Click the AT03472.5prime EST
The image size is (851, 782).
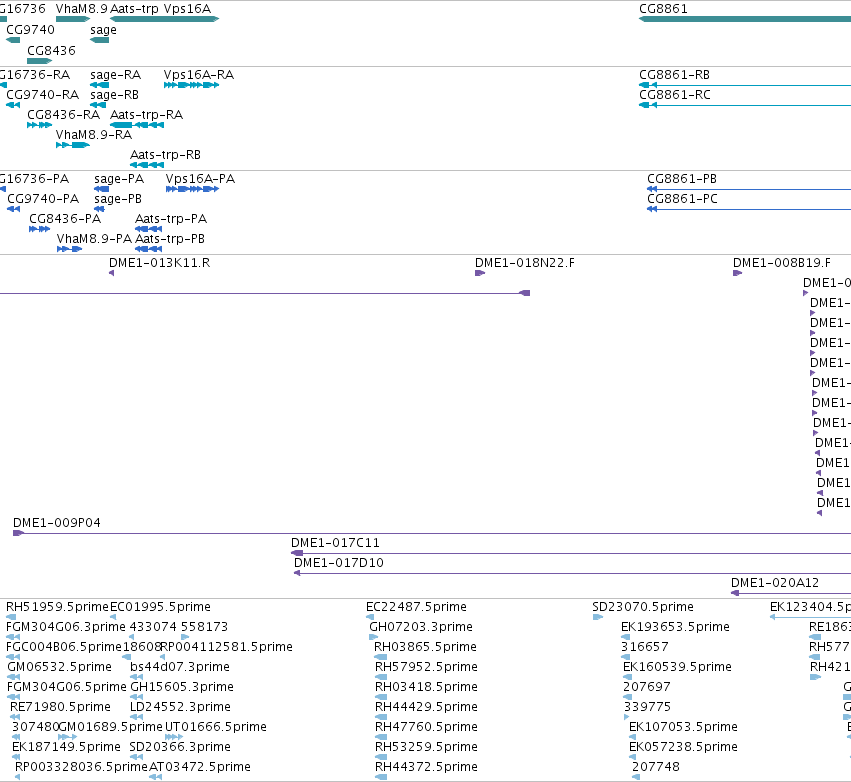(x=155, y=778)
